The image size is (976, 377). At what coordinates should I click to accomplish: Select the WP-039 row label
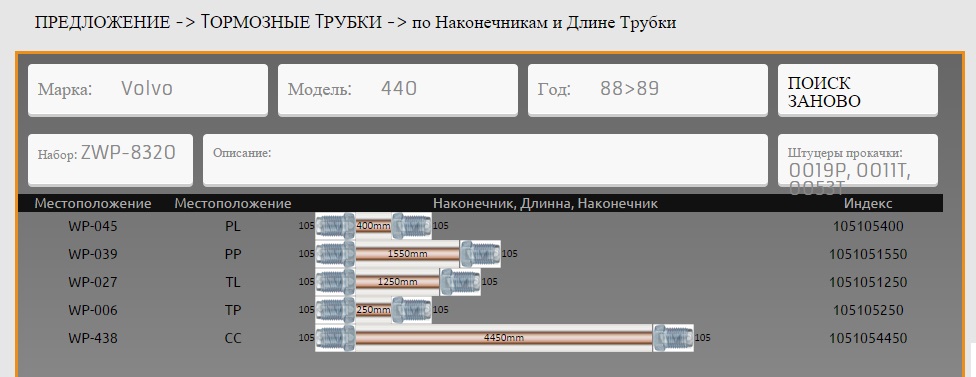pyautogui.click(x=93, y=254)
